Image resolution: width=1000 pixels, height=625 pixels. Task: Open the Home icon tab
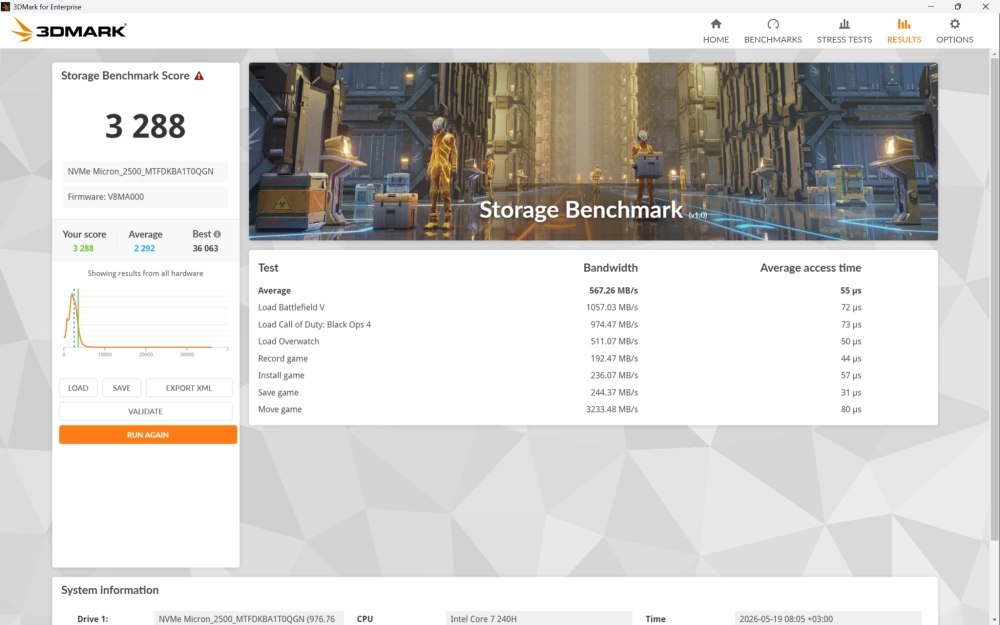[716, 24]
